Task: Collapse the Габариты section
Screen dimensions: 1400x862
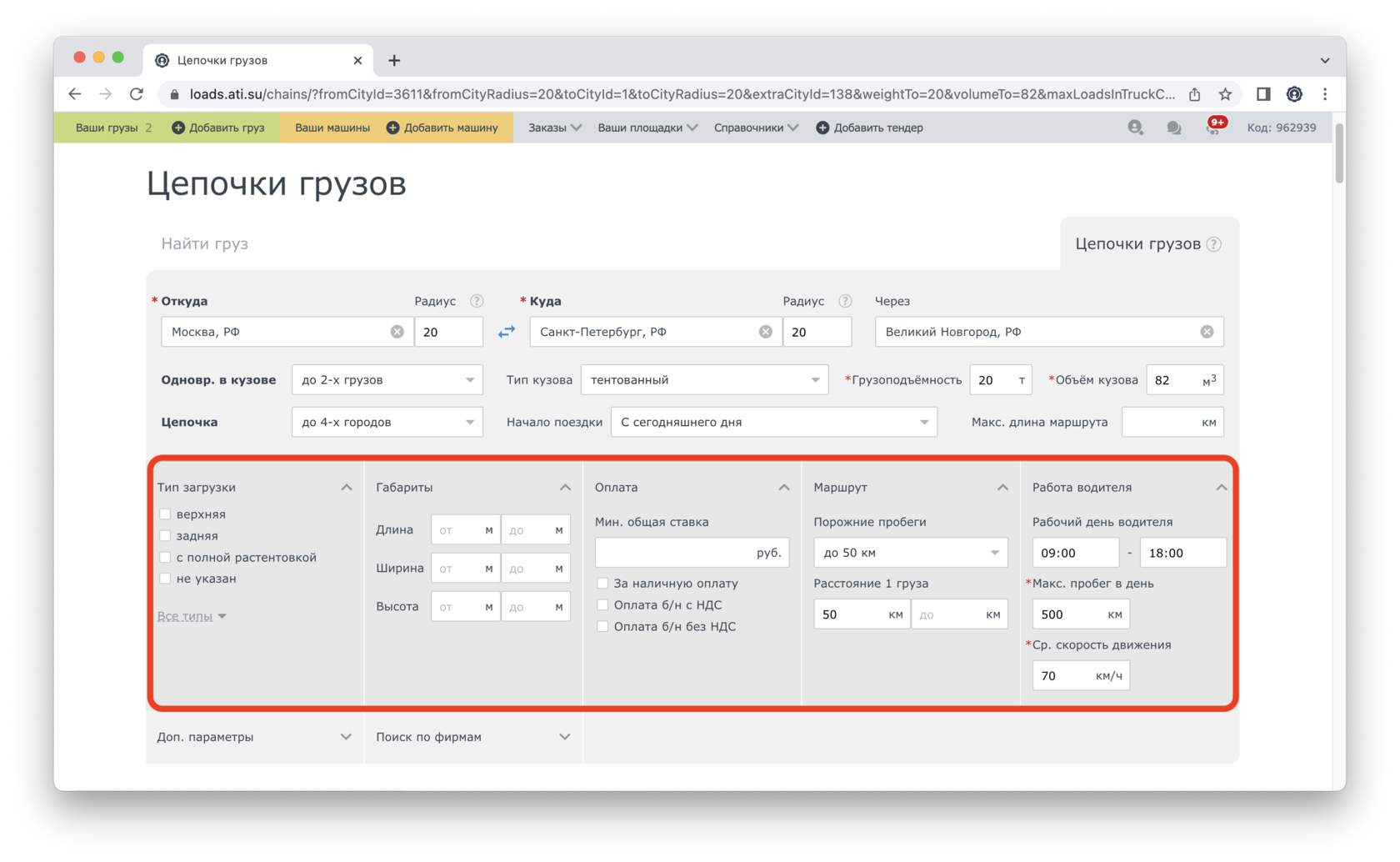Action: (565, 488)
